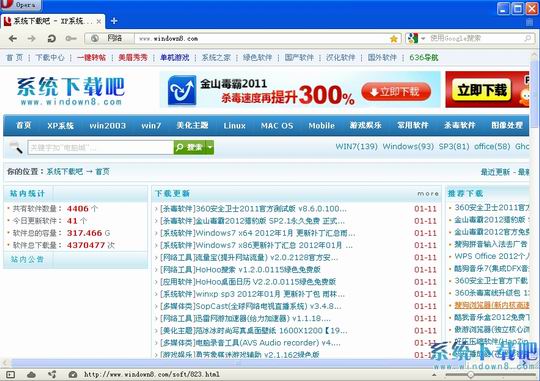The height and width of the screenshot is (381, 540).
Task: Close the 系统下载吧 browser tab
Action: tap(99, 21)
